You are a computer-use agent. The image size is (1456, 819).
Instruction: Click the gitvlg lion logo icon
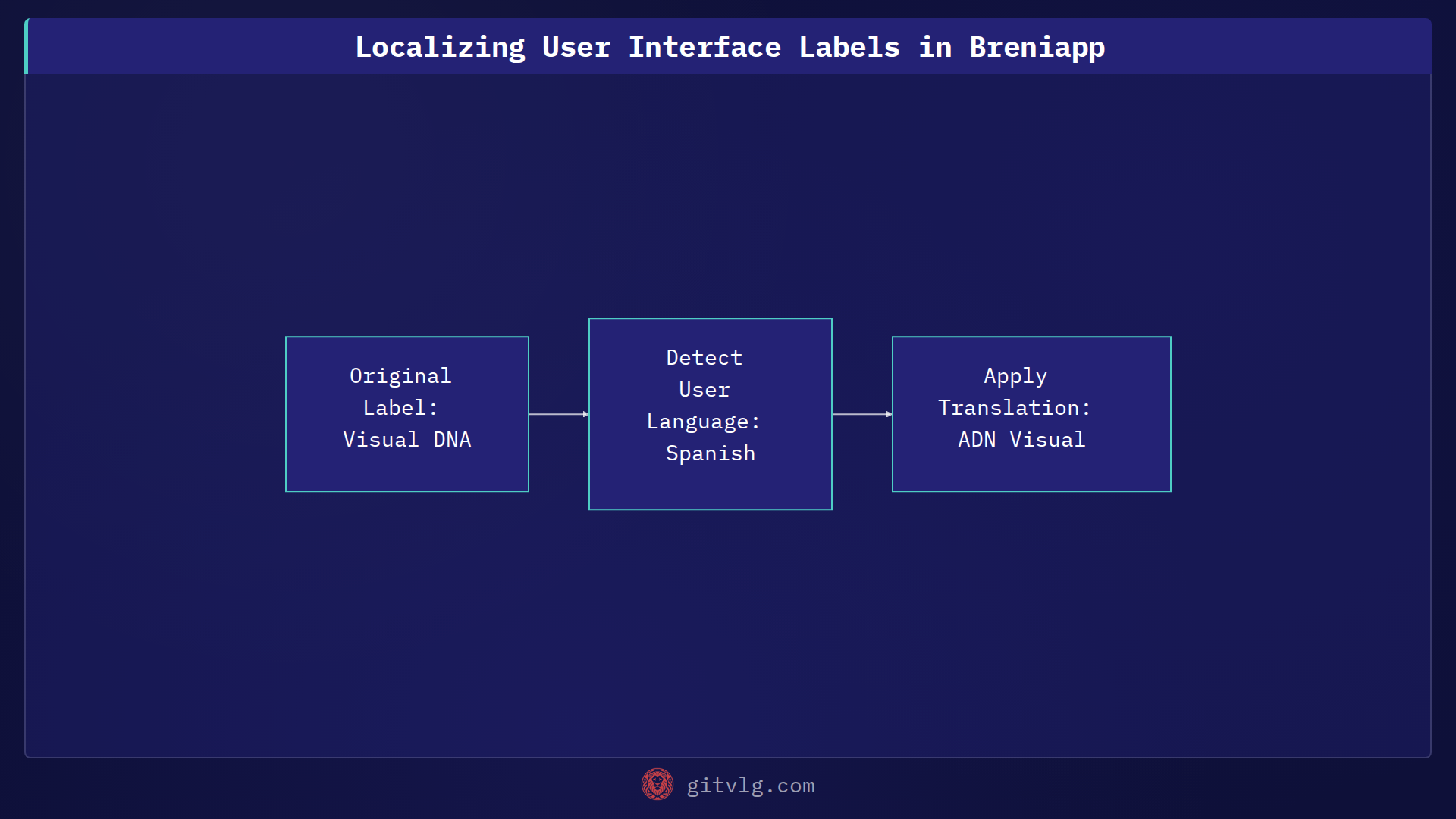pyautogui.click(x=657, y=785)
